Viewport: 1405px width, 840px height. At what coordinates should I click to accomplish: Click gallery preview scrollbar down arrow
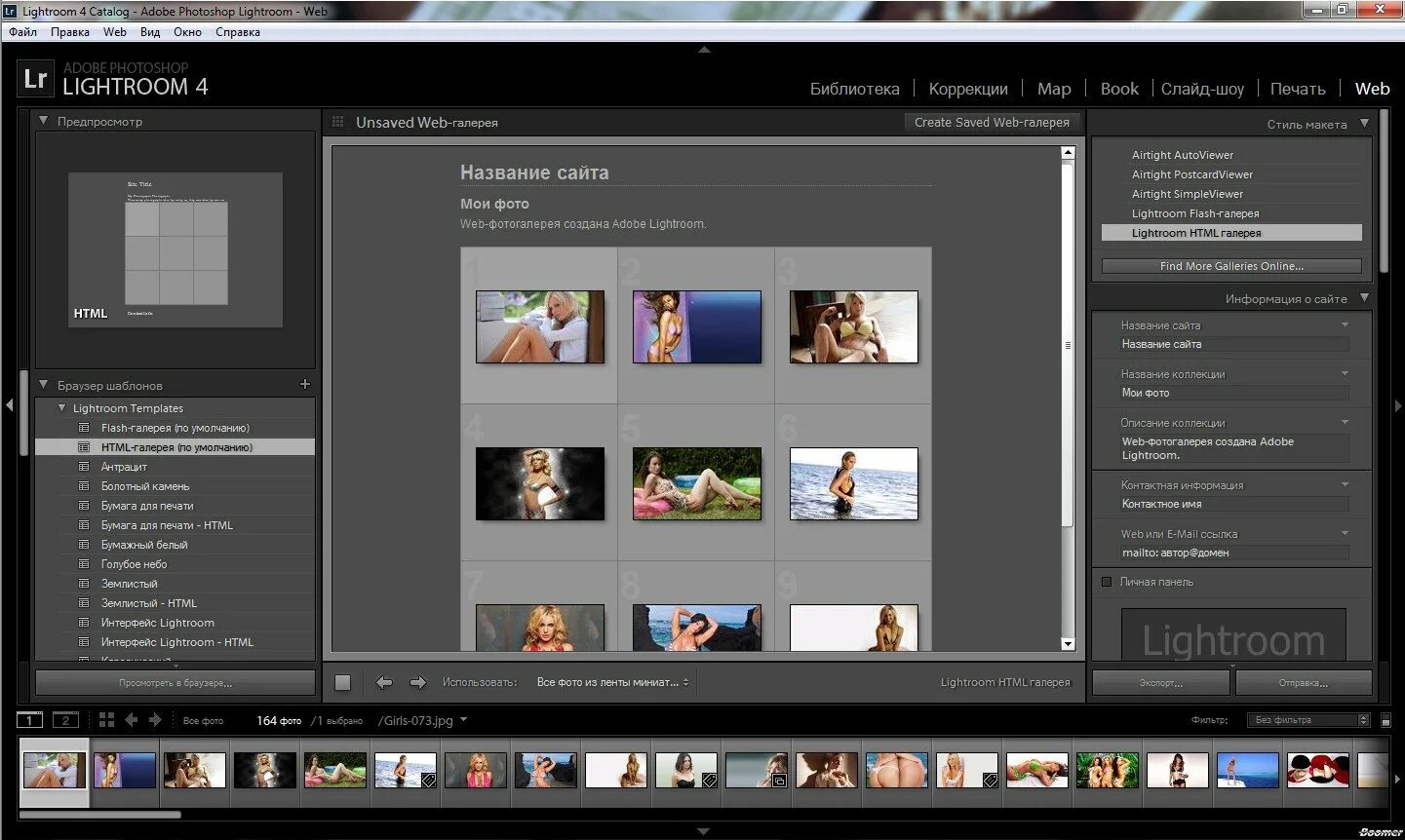(1068, 643)
